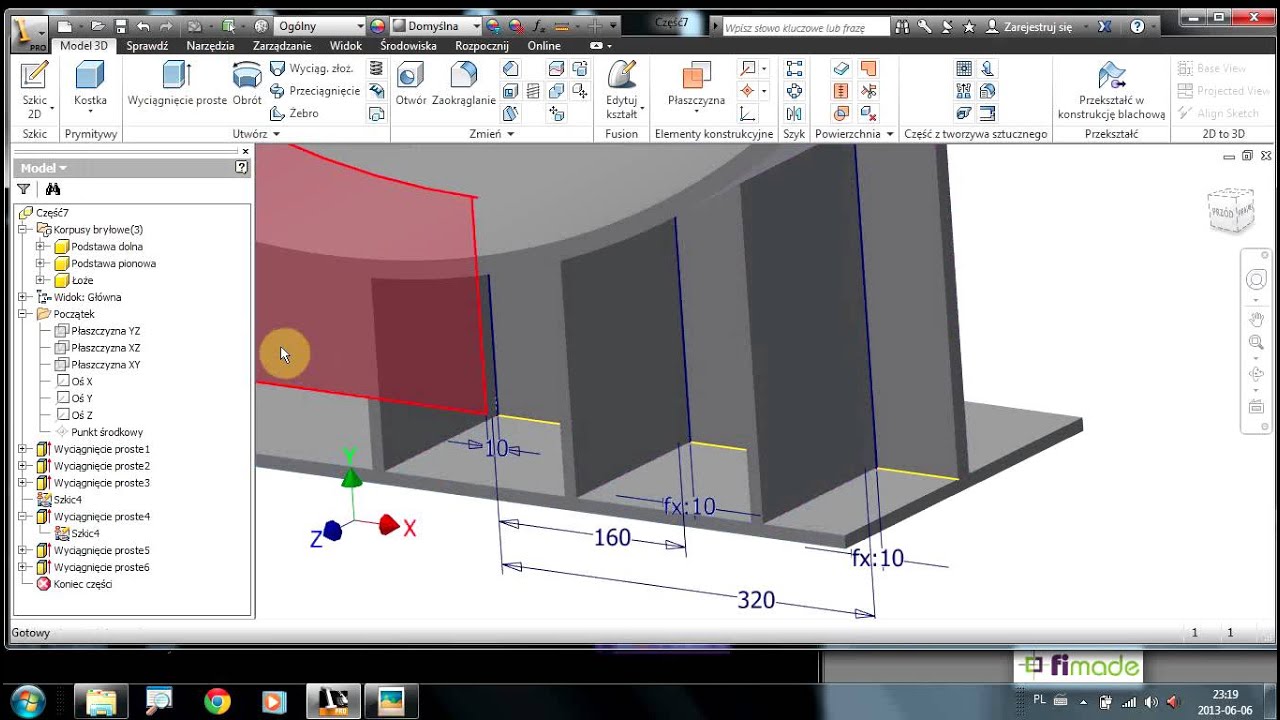The width and height of the screenshot is (1280, 720).
Task: Switch to the Widok ribbon tab
Action: click(x=346, y=46)
